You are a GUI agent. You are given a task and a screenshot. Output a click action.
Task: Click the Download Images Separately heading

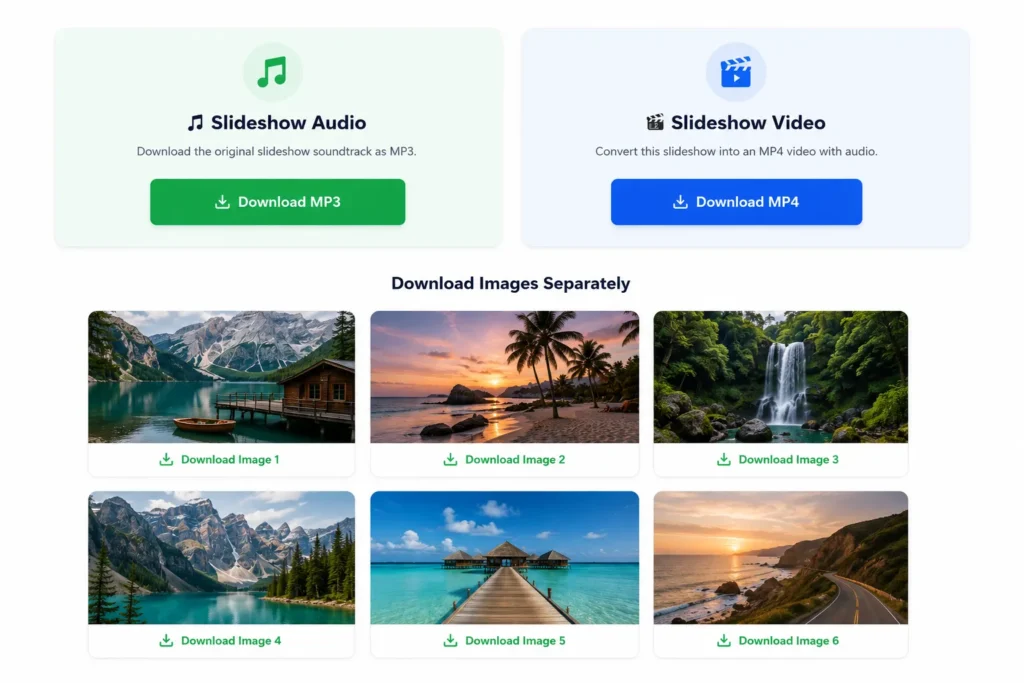pos(511,283)
